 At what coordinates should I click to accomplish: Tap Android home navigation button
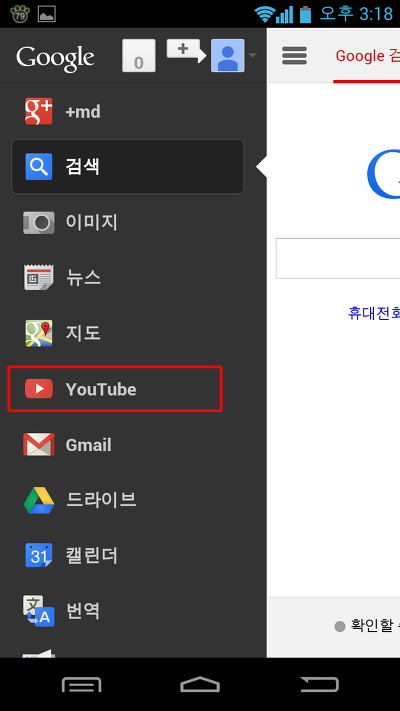click(x=200, y=684)
